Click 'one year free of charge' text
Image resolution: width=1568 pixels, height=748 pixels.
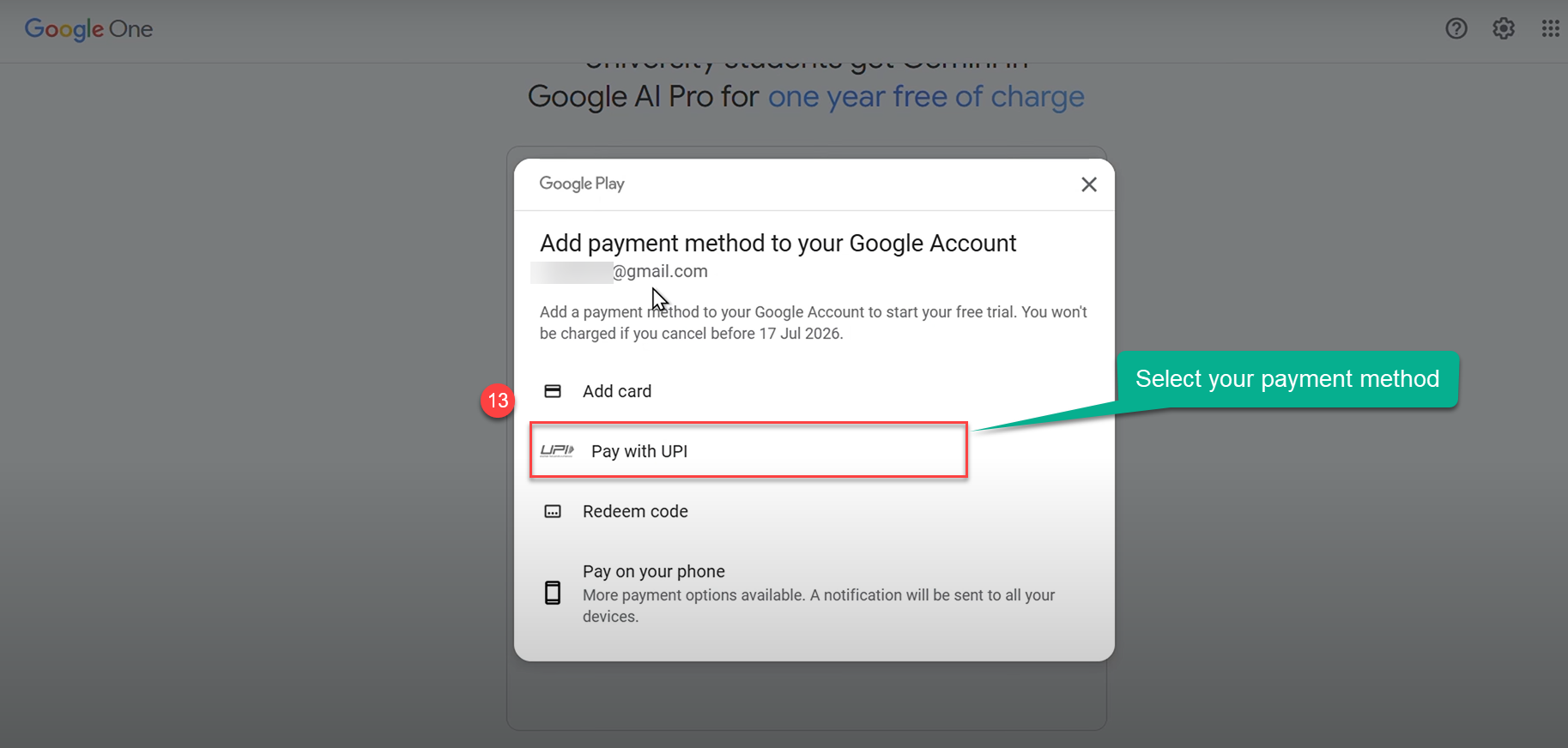(x=926, y=97)
